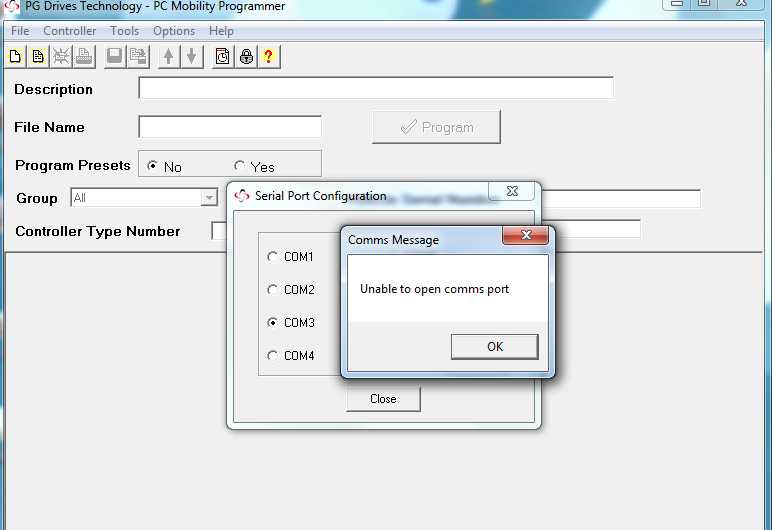Viewport: 772px width, 530px height.
Task: Click the New file toolbar icon
Action: [x=15, y=57]
